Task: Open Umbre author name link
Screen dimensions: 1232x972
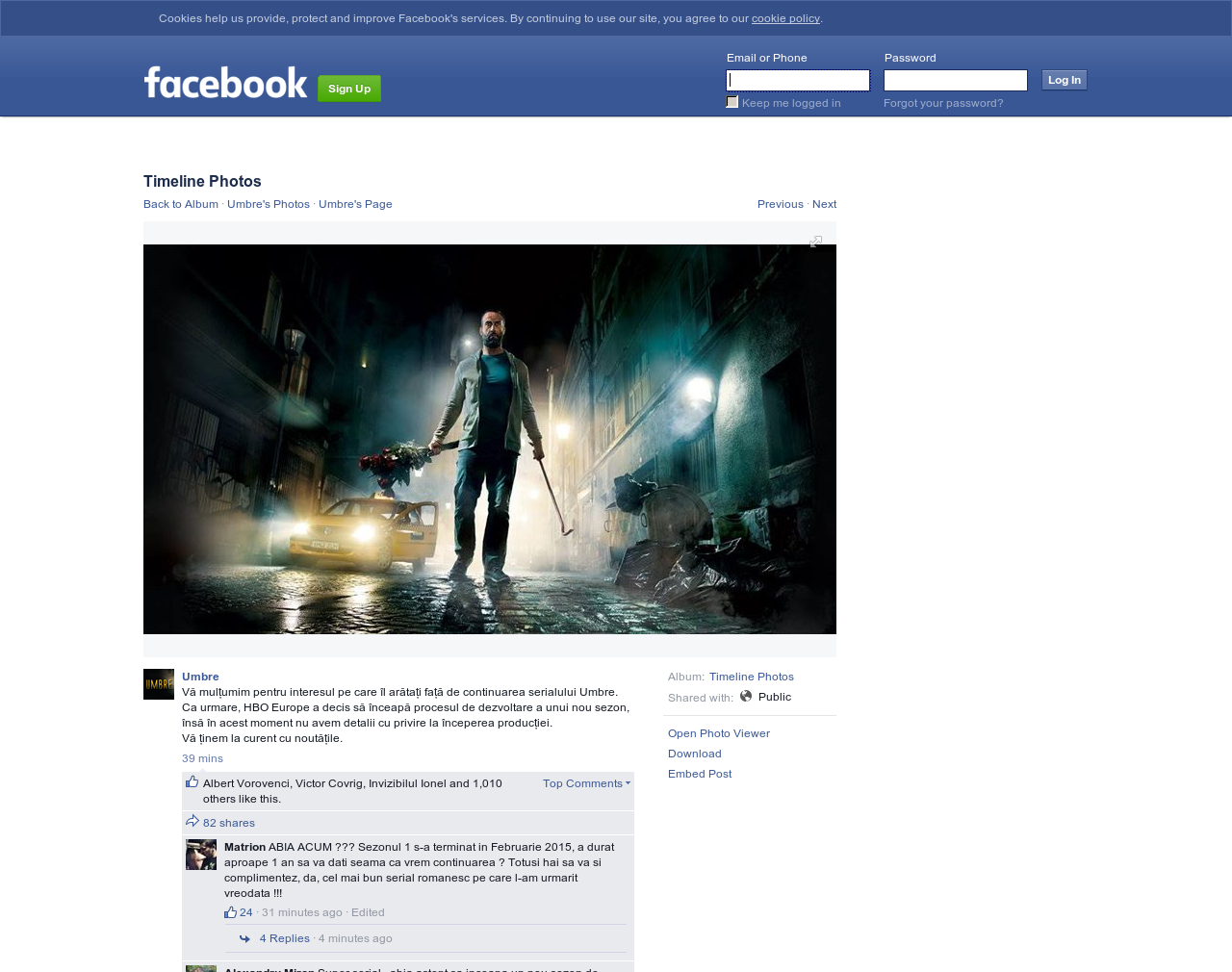Action: [x=200, y=677]
